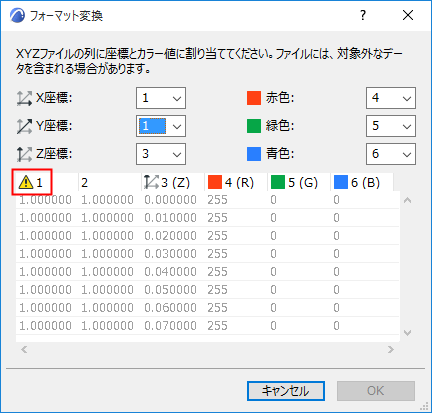Click the cell value 0.030000
Viewport: 432px width, 413px height.
170,254
